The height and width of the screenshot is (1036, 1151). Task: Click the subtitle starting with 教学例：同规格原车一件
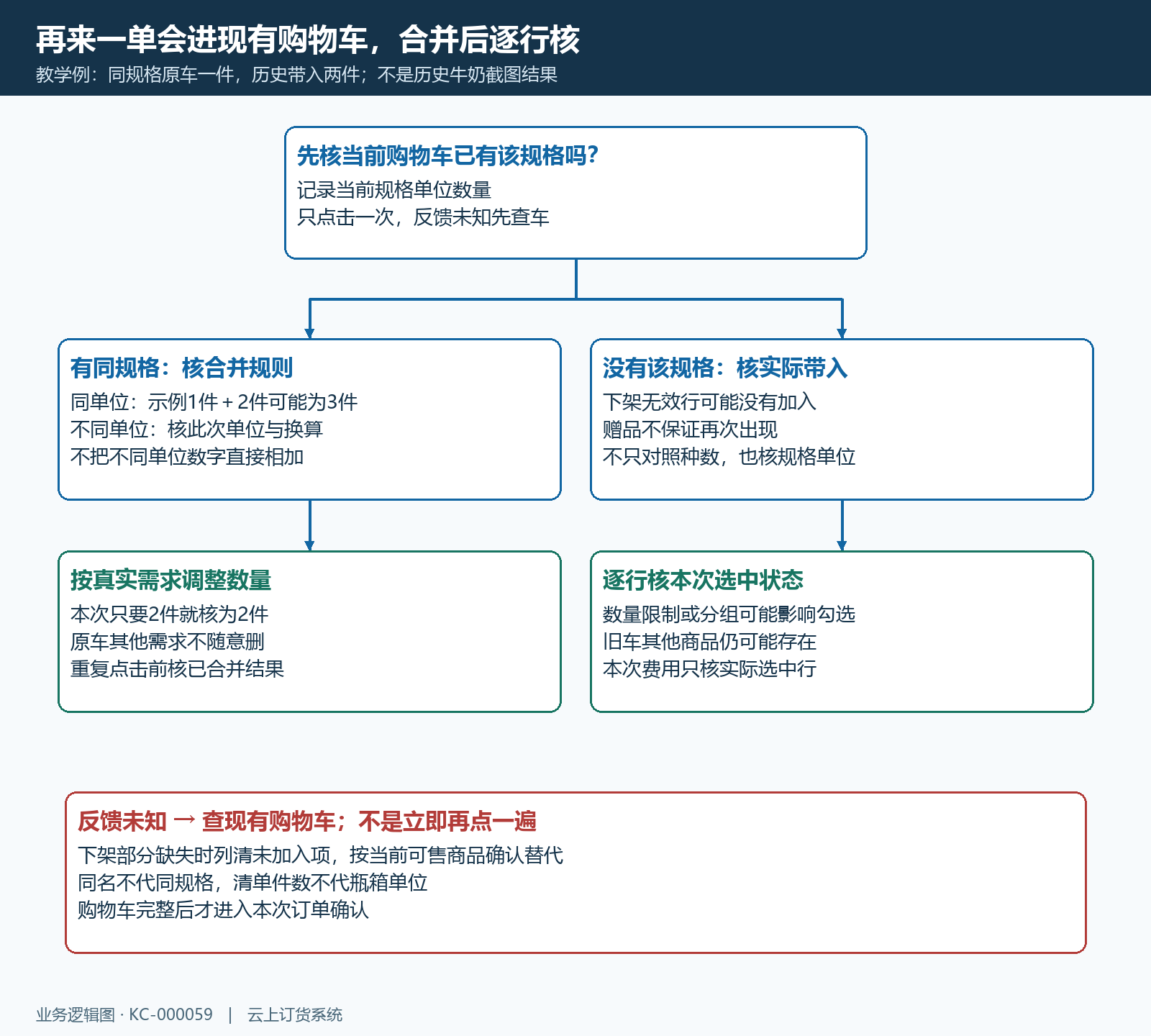click(x=297, y=75)
